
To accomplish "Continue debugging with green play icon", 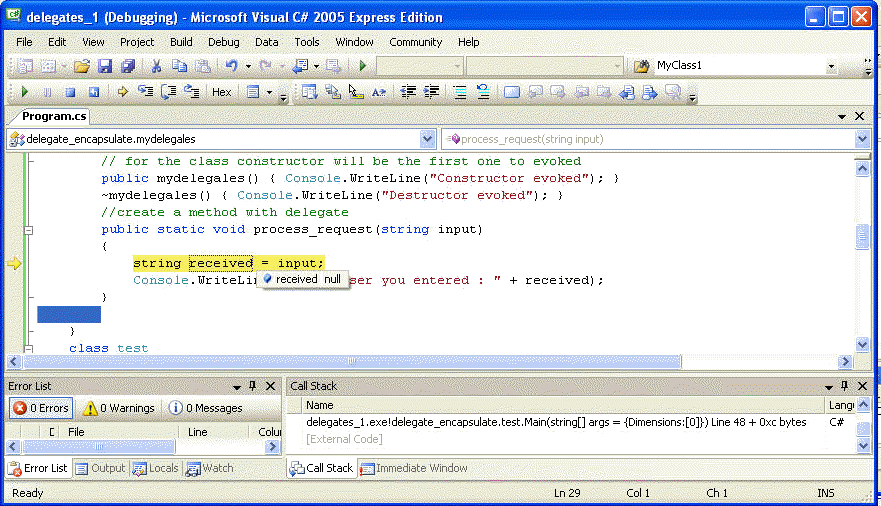I will coord(24,92).
